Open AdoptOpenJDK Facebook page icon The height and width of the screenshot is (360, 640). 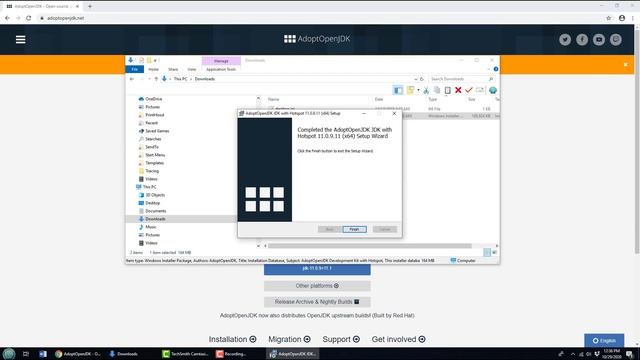coord(582,39)
